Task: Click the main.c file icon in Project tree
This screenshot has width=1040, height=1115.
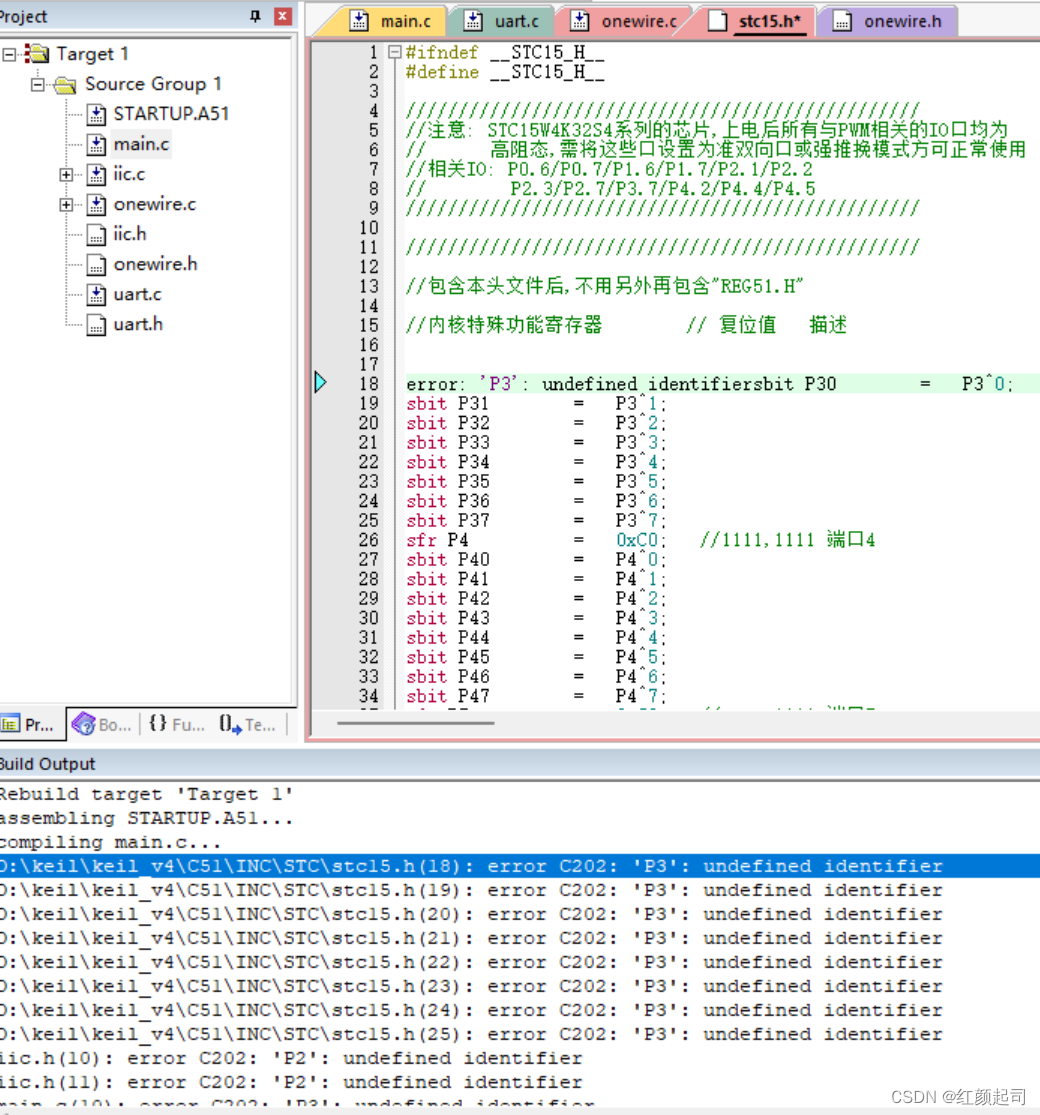Action: click(97, 144)
